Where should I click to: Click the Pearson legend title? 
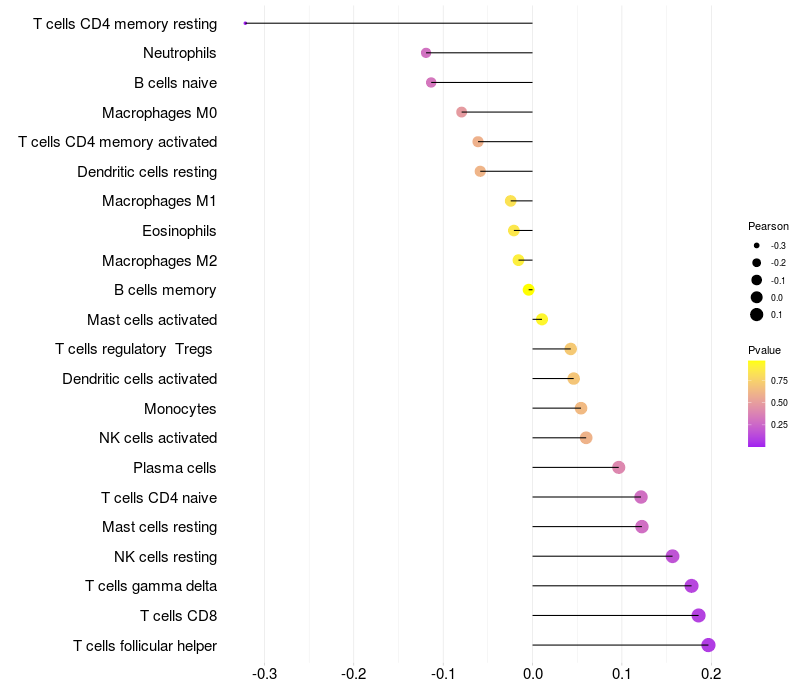tap(768, 226)
